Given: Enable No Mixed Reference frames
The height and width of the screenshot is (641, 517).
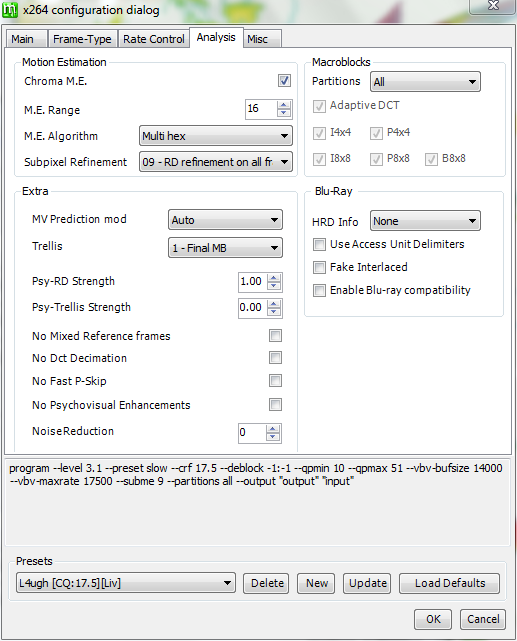Looking at the screenshot, I should (x=275, y=336).
